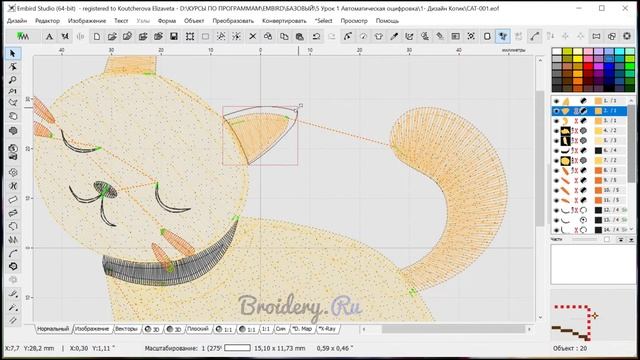Hide object 8 with its eye icon

point(556,170)
